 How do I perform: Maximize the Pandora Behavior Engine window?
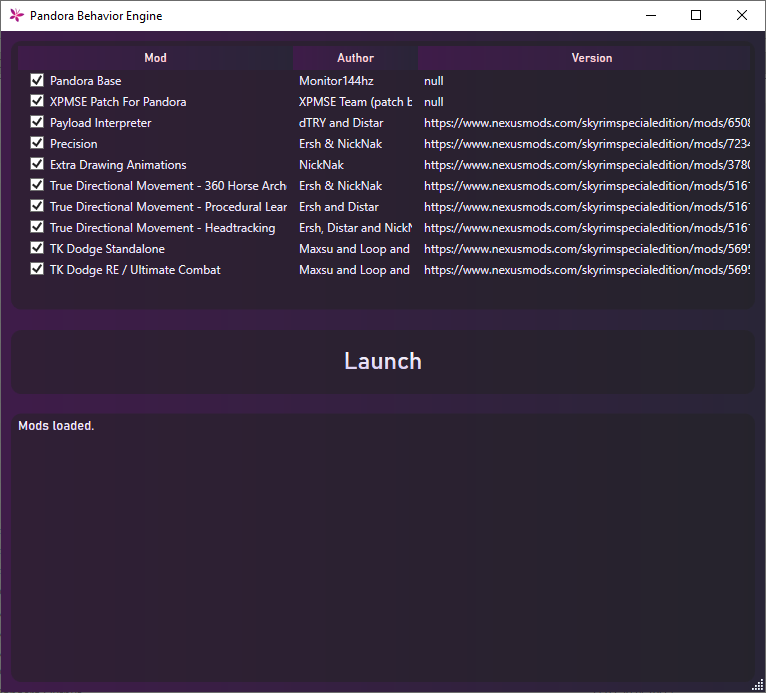(696, 16)
